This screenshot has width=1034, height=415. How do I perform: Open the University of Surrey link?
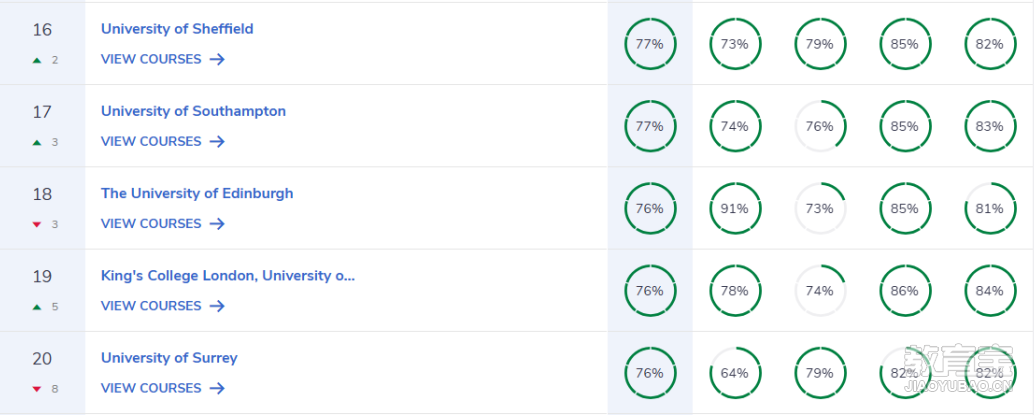(169, 358)
